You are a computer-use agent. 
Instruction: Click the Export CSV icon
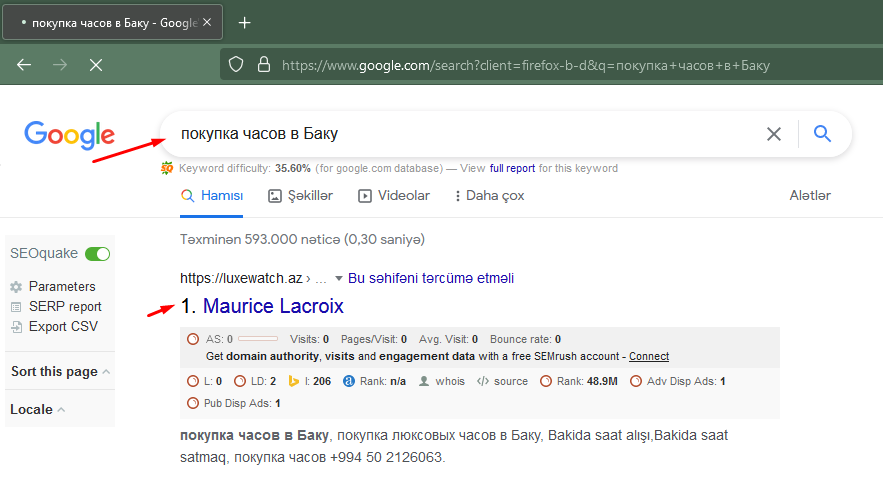pos(16,327)
